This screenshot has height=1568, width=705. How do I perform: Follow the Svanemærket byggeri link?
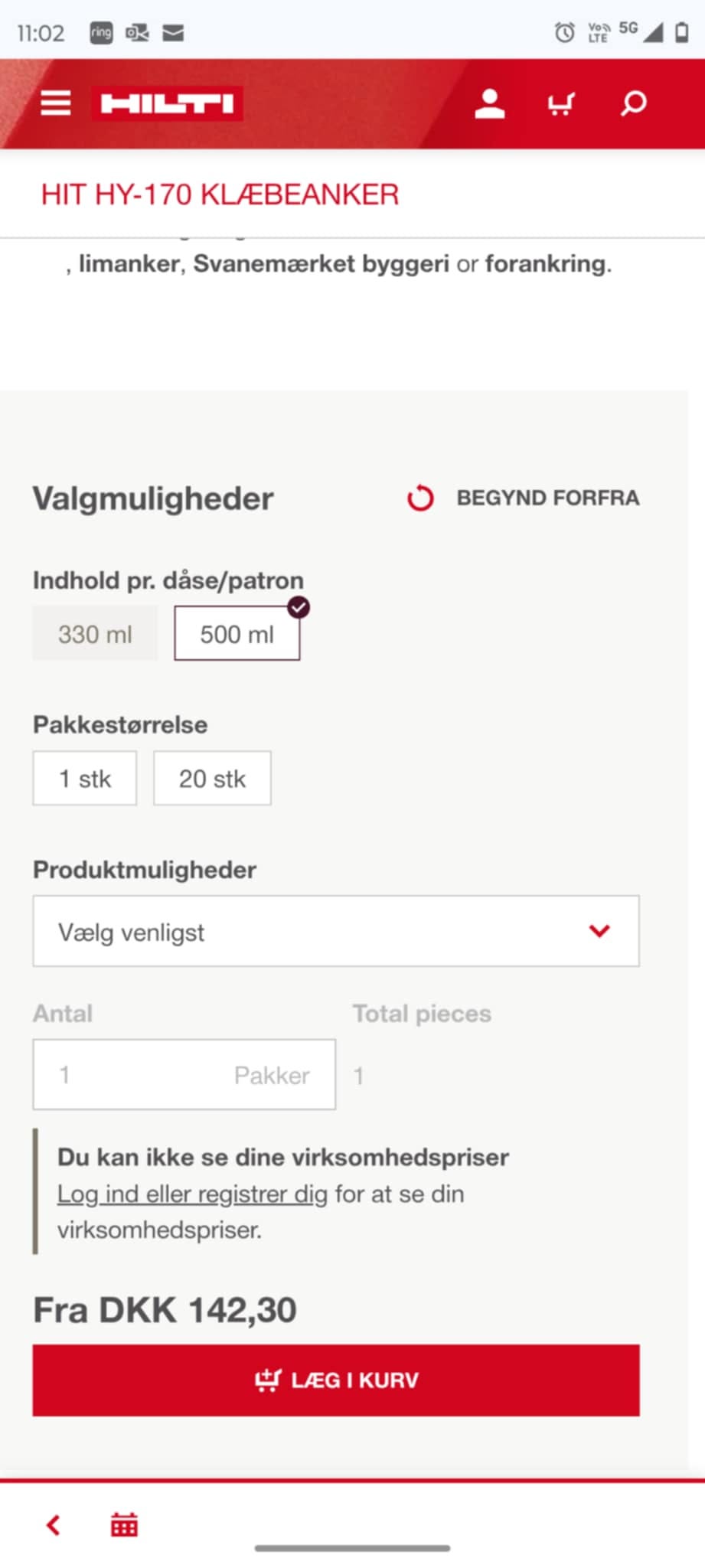coord(321,263)
